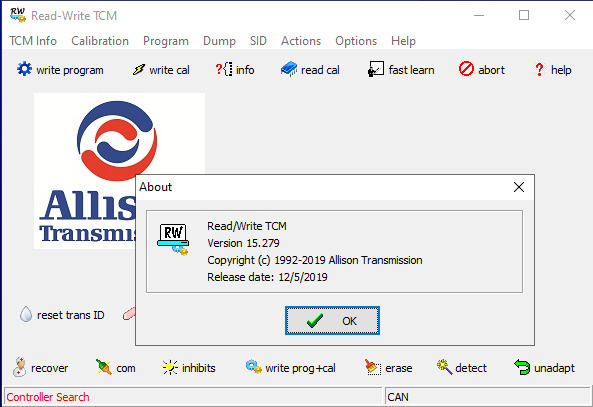This screenshot has width=593, height=407.
Task: Click the reset trans ID droplet icon
Action: pyautogui.click(x=26, y=314)
